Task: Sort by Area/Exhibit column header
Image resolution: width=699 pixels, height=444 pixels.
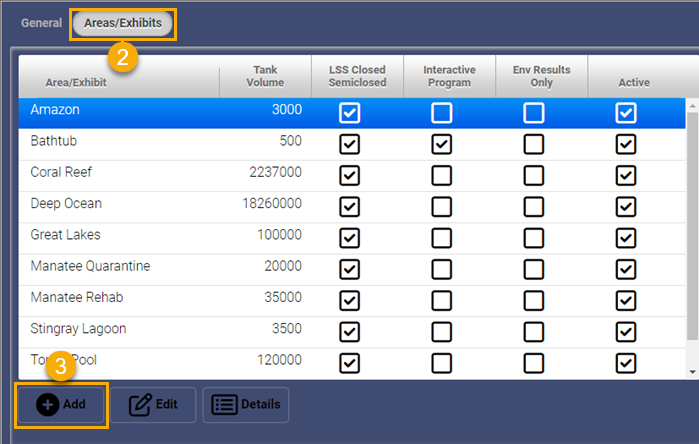Action: coord(76,82)
